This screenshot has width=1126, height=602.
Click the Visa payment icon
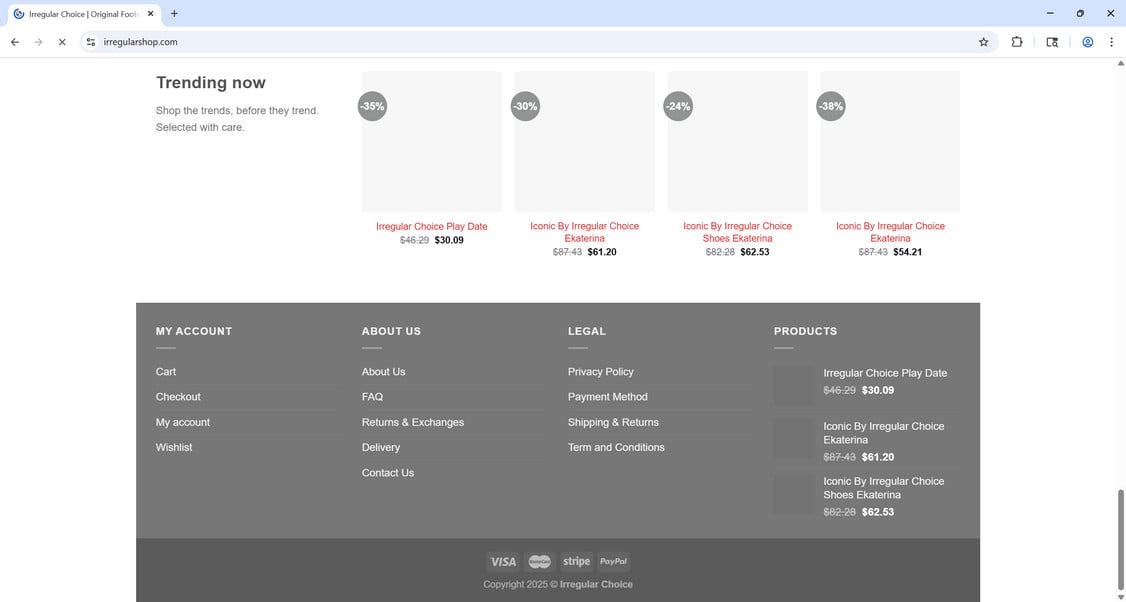pos(503,562)
